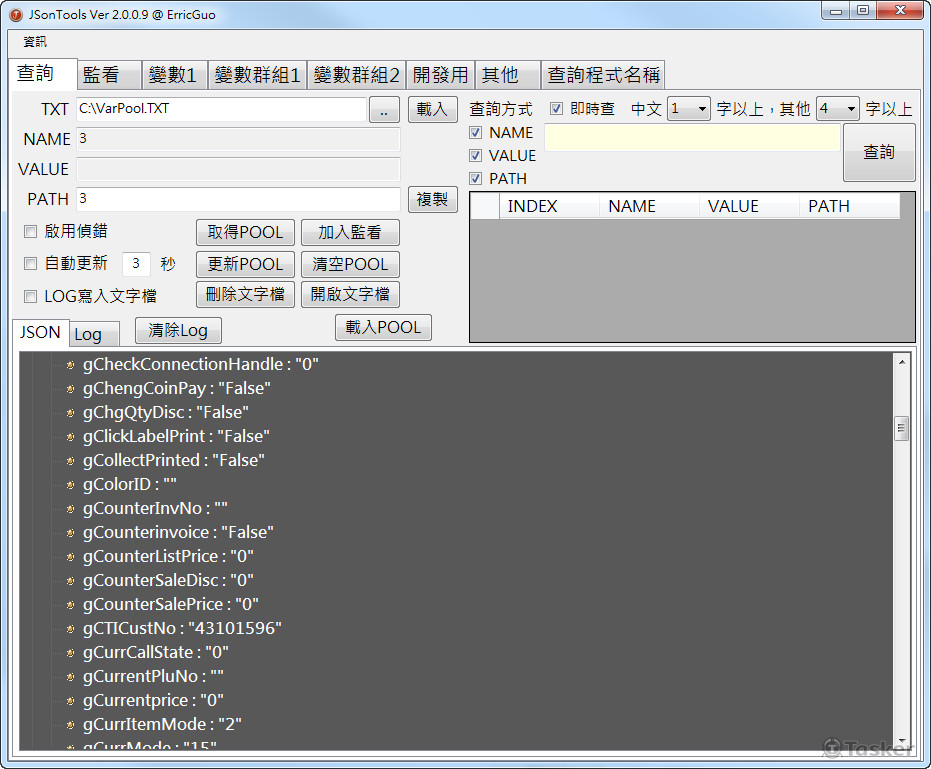The width and height of the screenshot is (931, 769).
Task: Click the 取得POOL button
Action: (245, 232)
